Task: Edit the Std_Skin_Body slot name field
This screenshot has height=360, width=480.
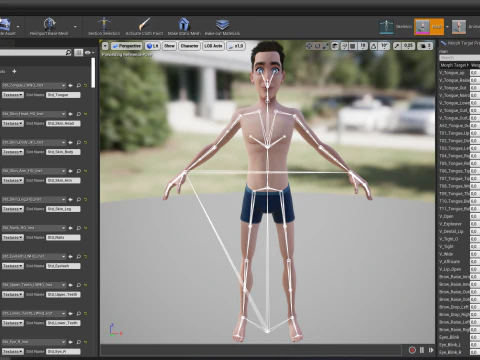Action: pos(63,152)
